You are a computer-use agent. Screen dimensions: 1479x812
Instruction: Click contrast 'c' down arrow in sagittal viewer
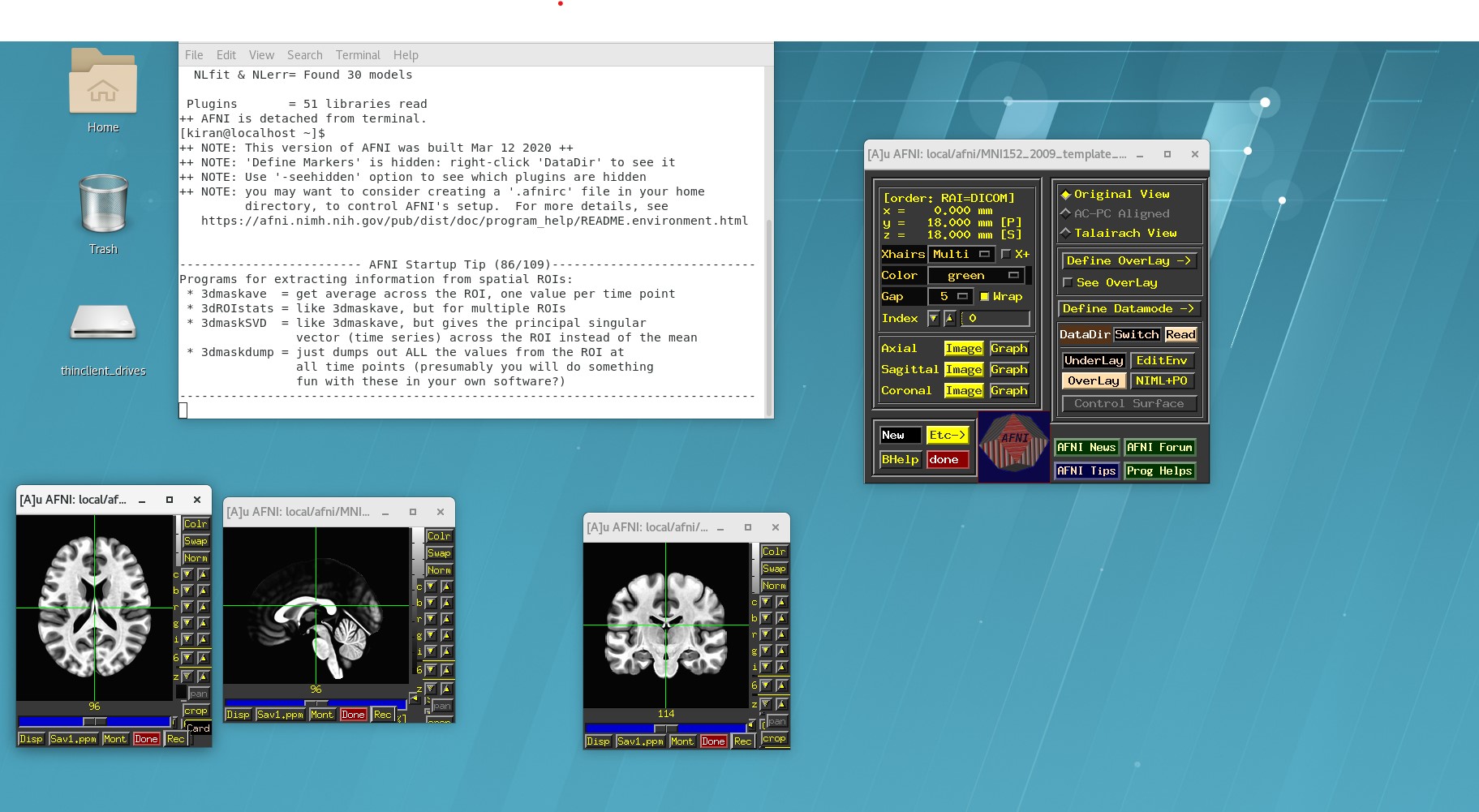point(431,586)
